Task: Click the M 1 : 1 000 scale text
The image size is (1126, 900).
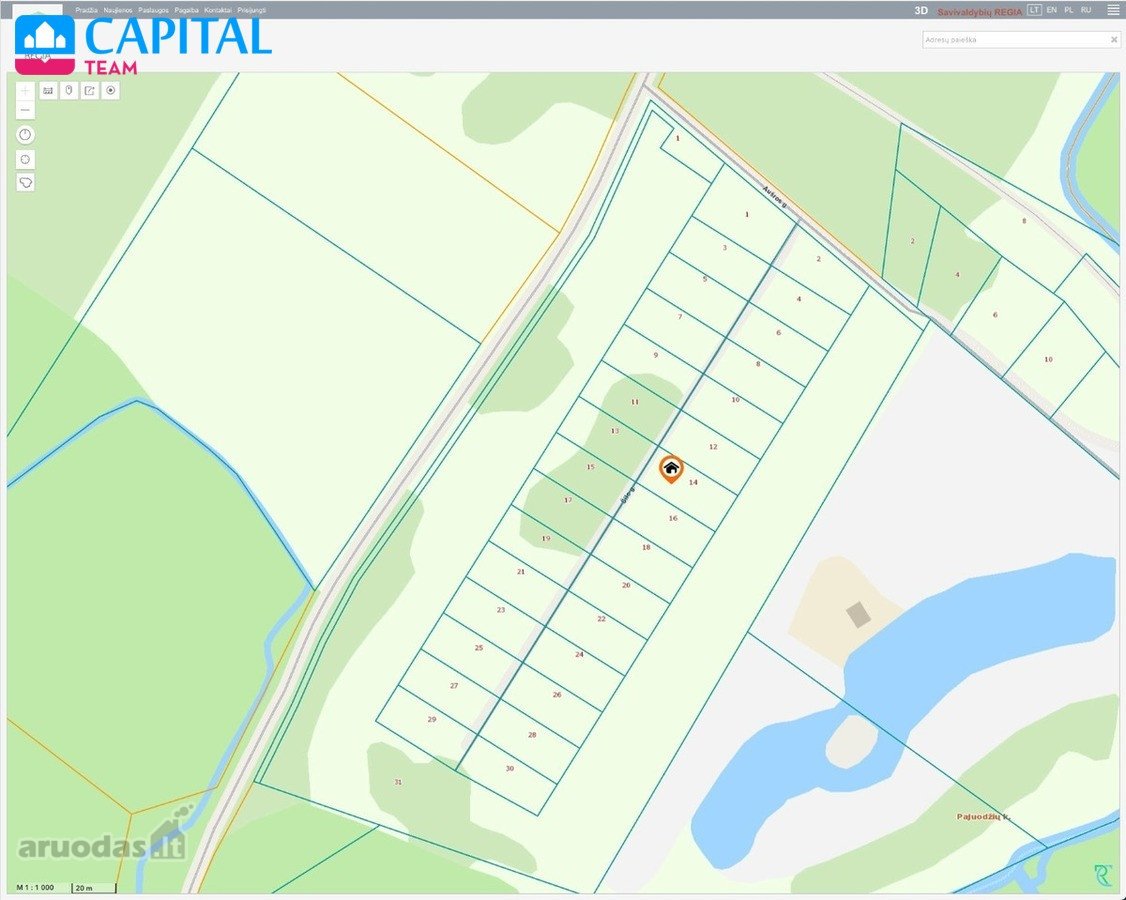Action: pyautogui.click(x=35, y=888)
